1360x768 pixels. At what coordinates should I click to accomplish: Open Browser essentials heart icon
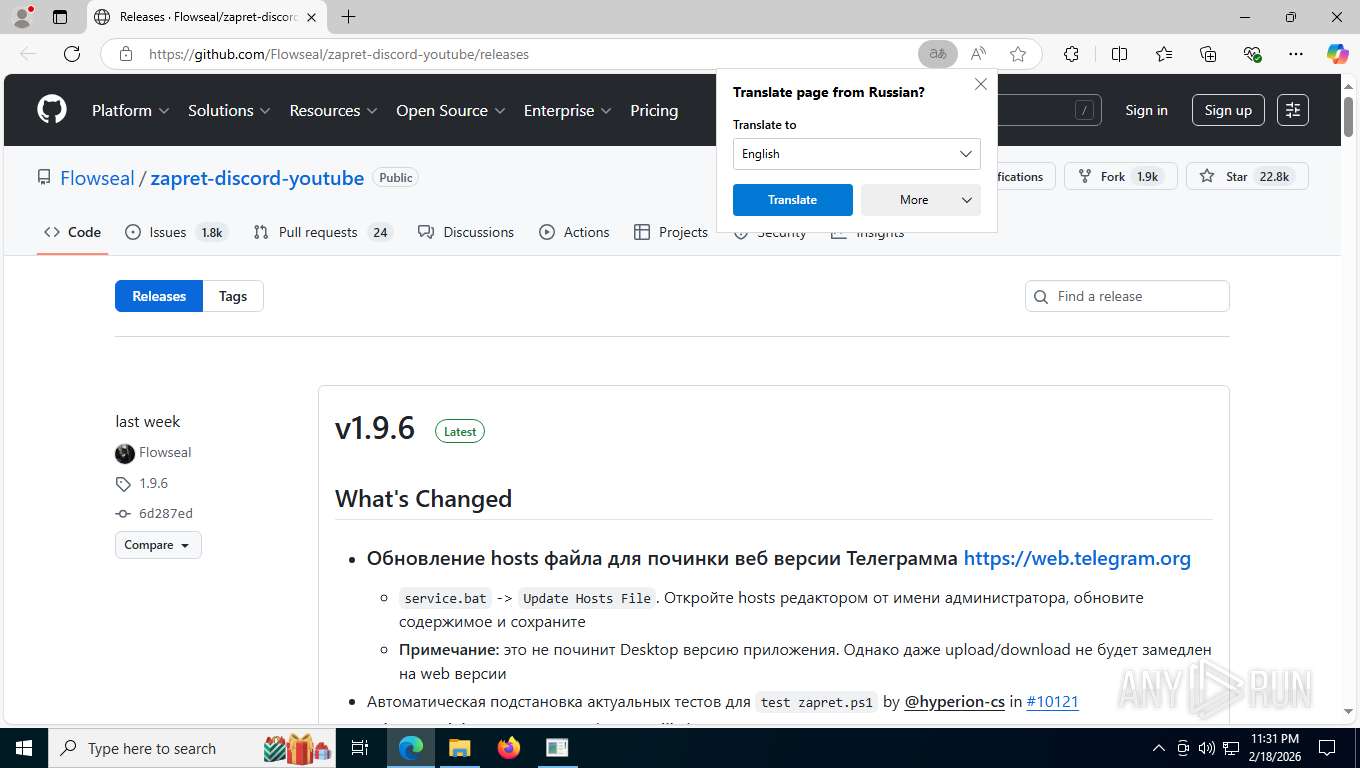click(1252, 54)
